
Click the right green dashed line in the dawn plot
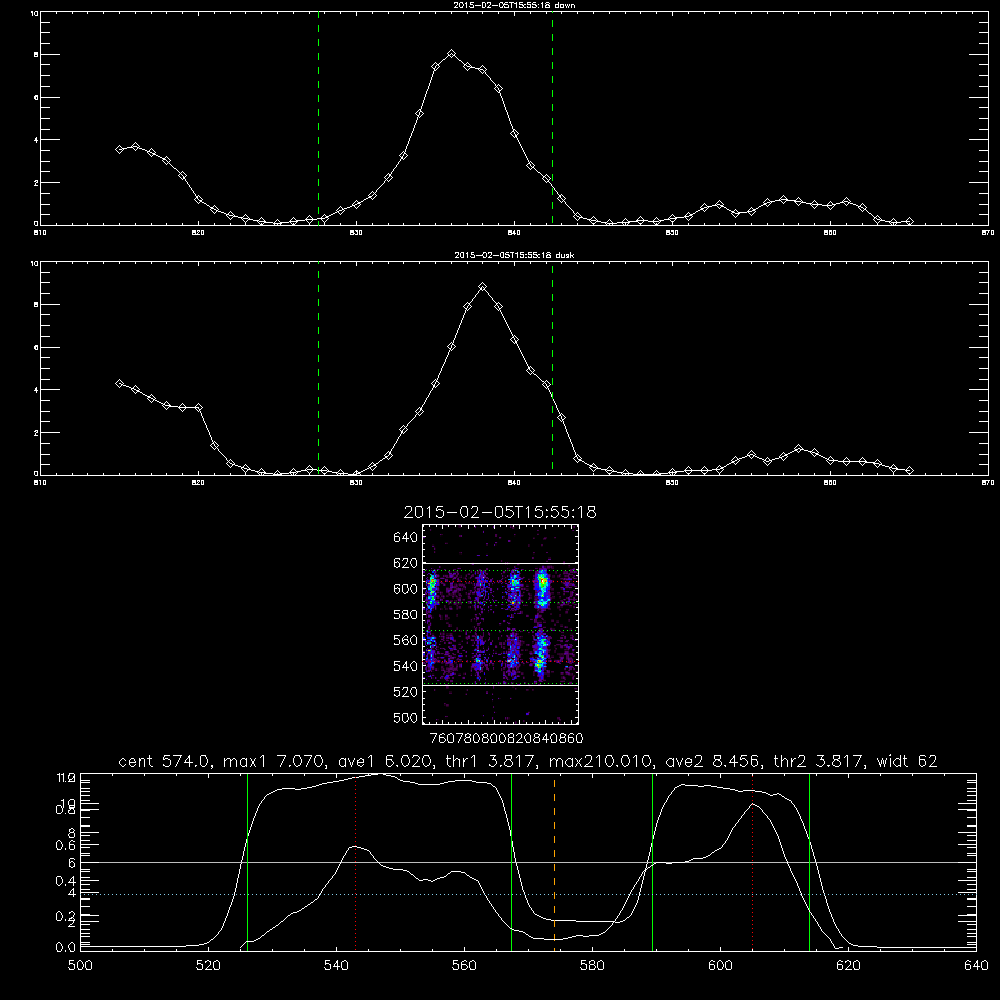point(552,119)
